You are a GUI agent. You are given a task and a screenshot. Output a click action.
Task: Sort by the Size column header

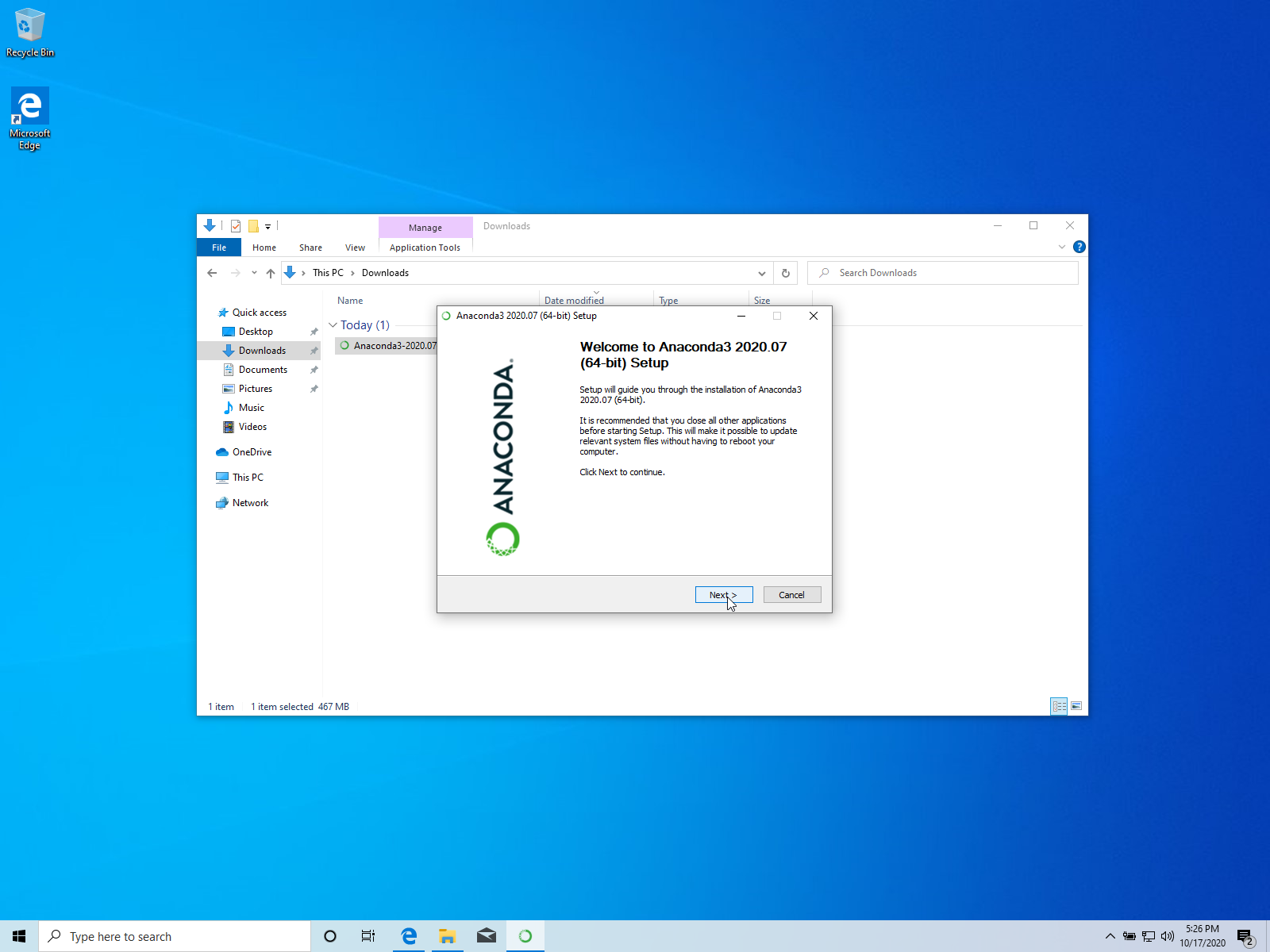click(762, 301)
